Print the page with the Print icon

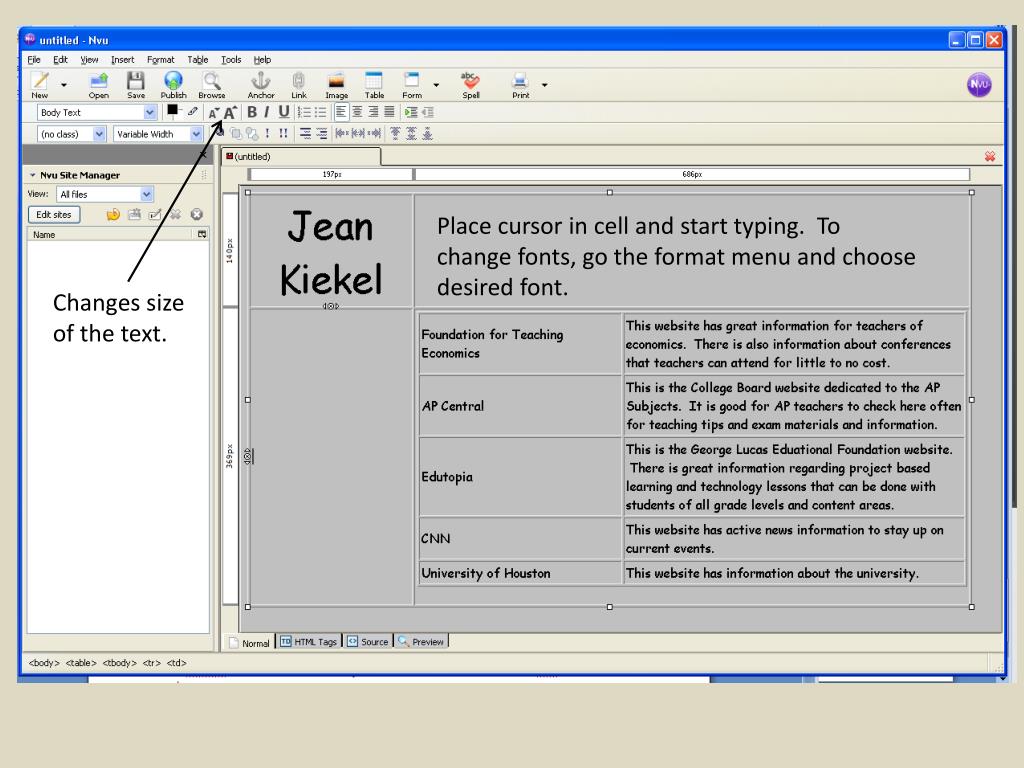[520, 85]
